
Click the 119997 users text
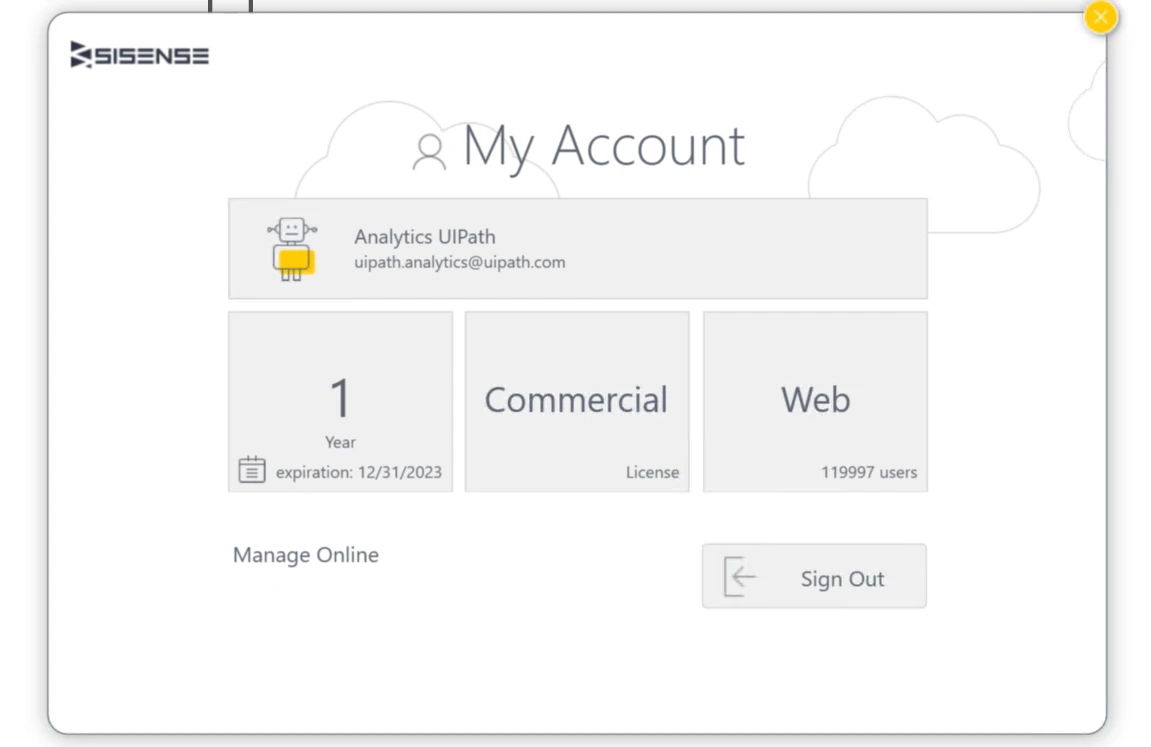click(x=869, y=472)
